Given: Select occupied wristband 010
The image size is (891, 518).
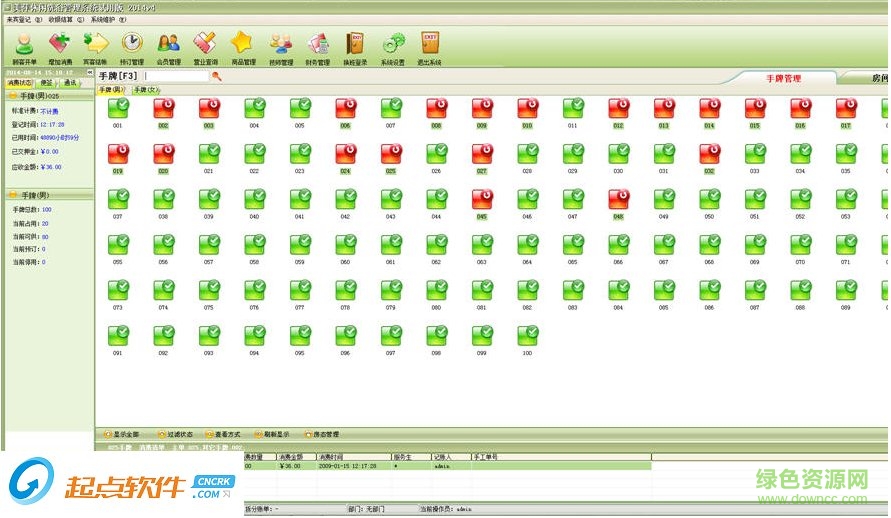Looking at the screenshot, I should tap(527, 108).
